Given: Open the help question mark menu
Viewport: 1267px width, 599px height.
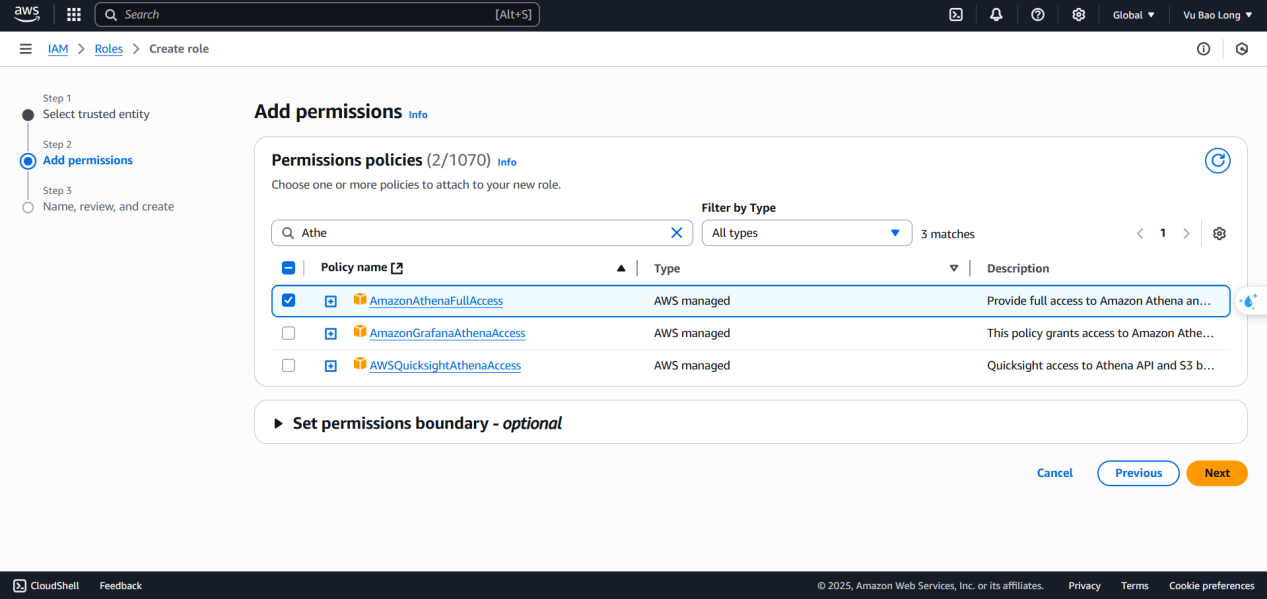Looking at the screenshot, I should (x=1038, y=15).
